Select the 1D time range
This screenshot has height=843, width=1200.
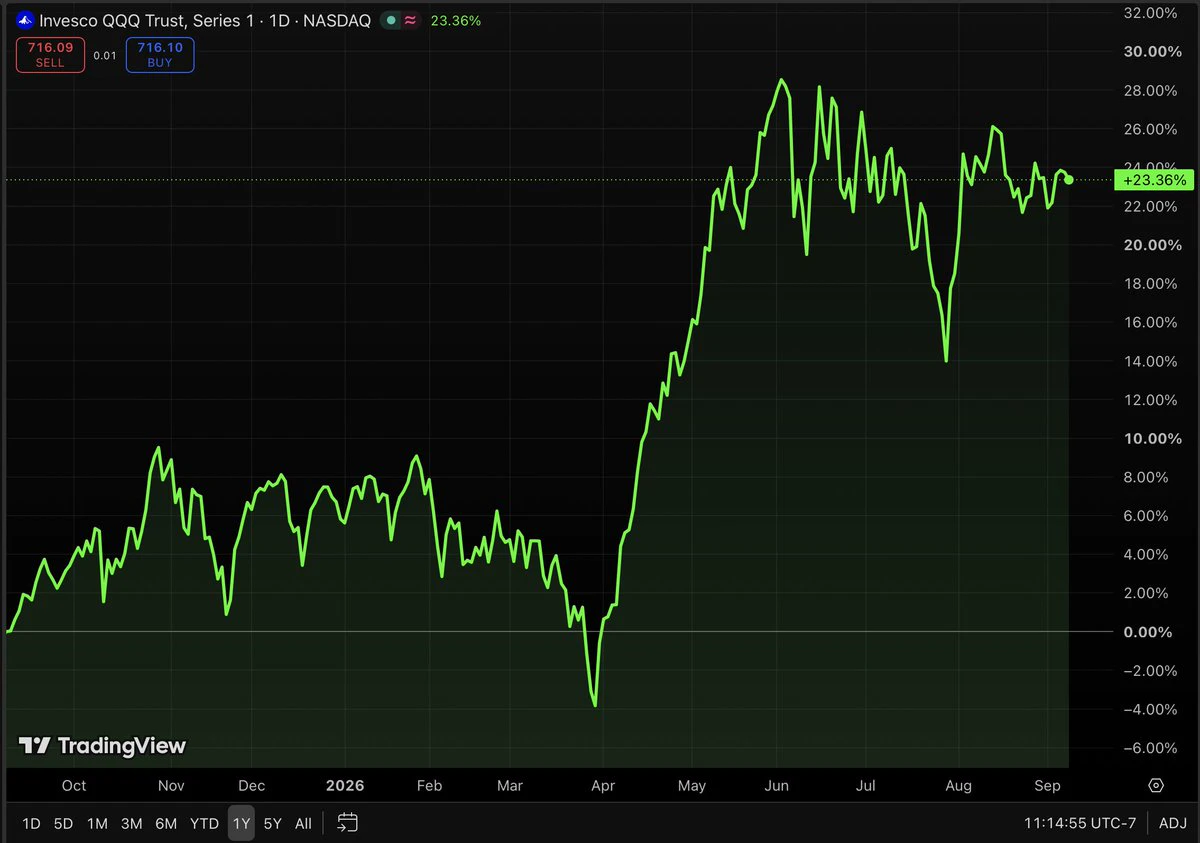point(31,823)
